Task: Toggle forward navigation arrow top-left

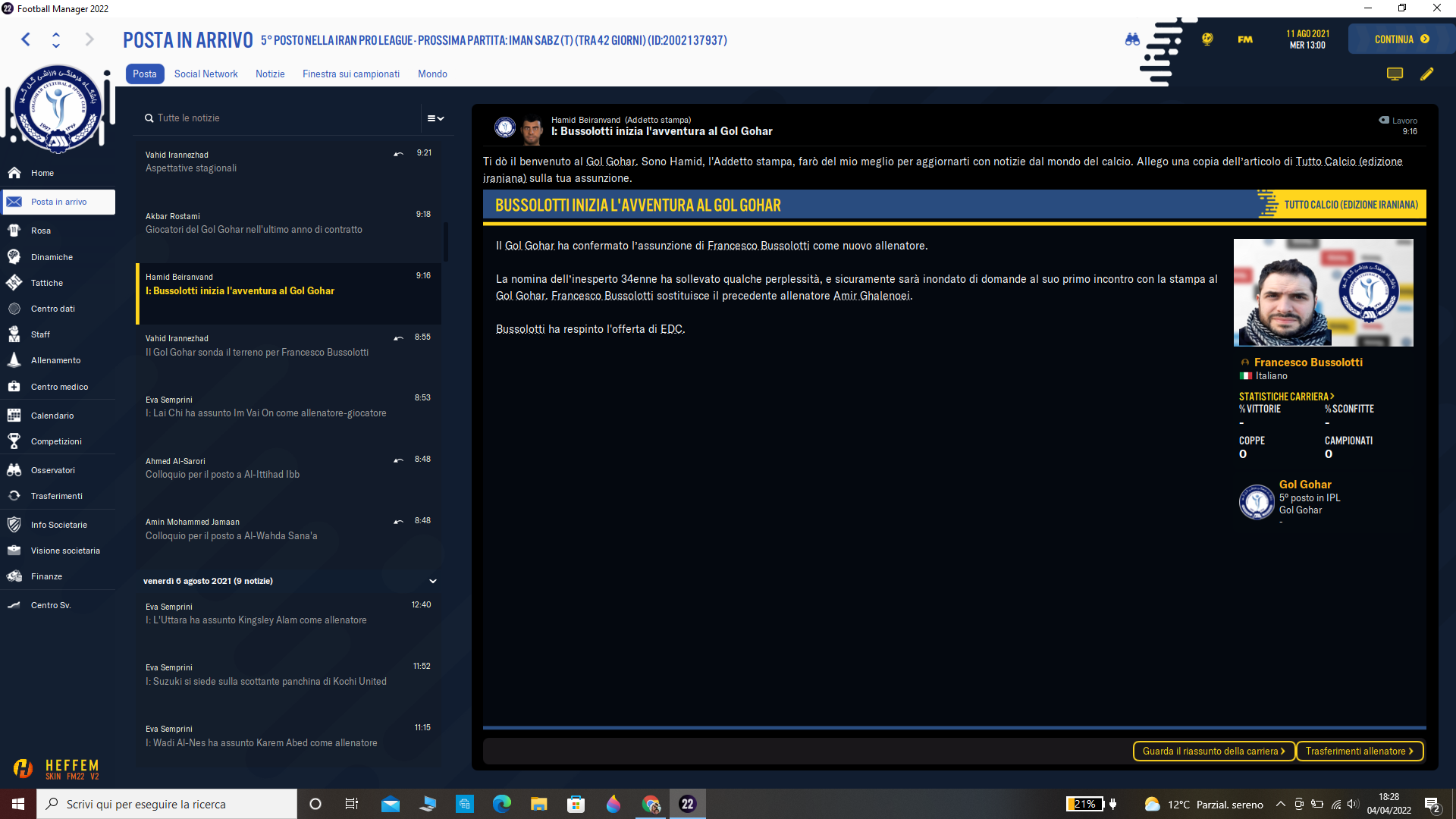Action: [x=89, y=39]
